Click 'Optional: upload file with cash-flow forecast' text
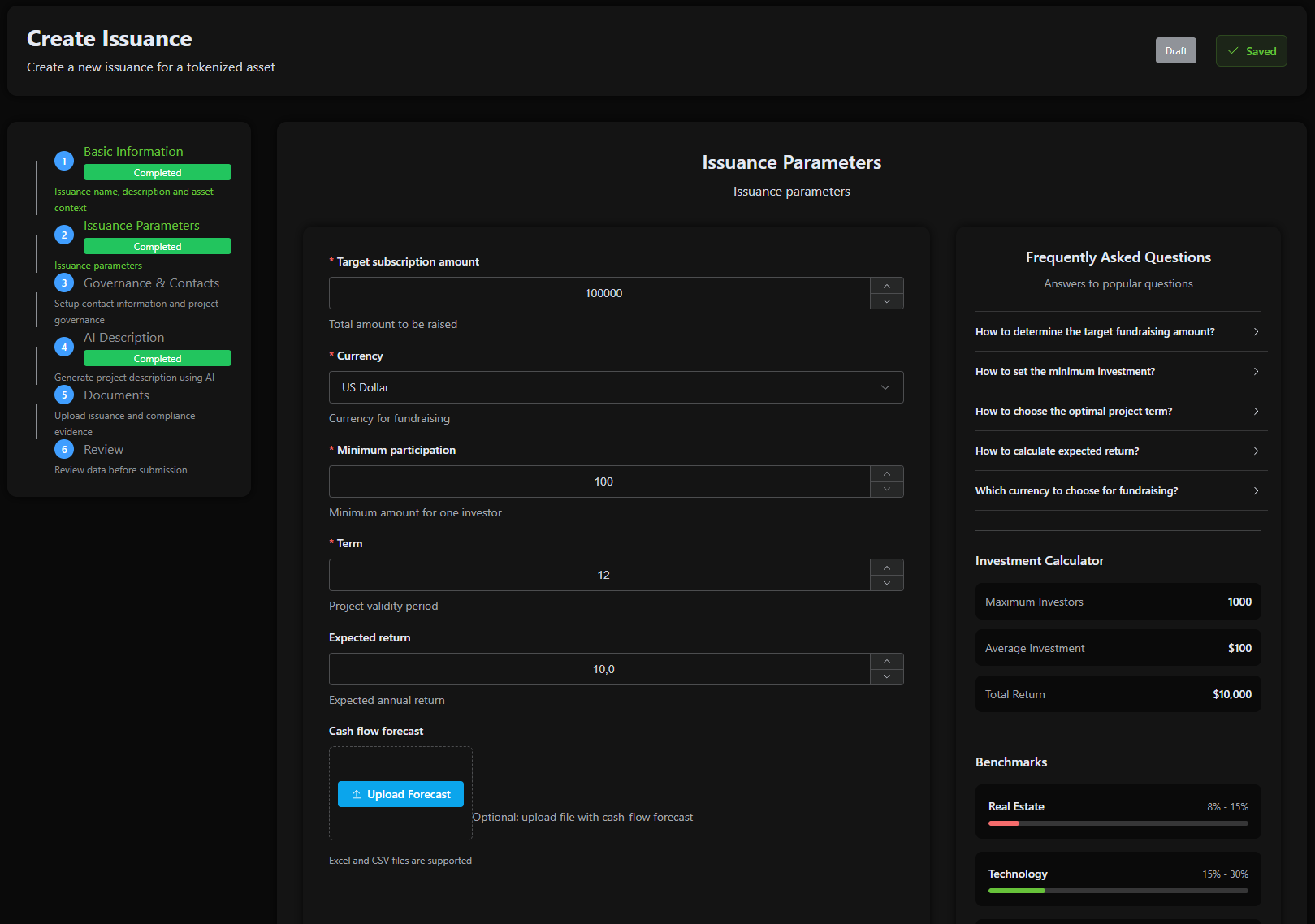Viewport: 1315px width, 924px height. (x=582, y=818)
